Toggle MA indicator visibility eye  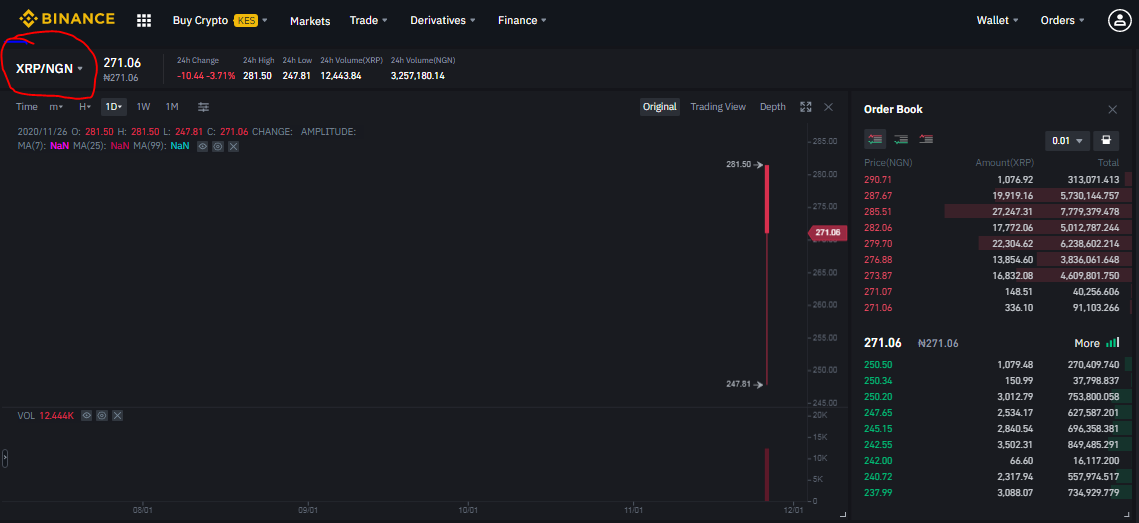(202, 146)
